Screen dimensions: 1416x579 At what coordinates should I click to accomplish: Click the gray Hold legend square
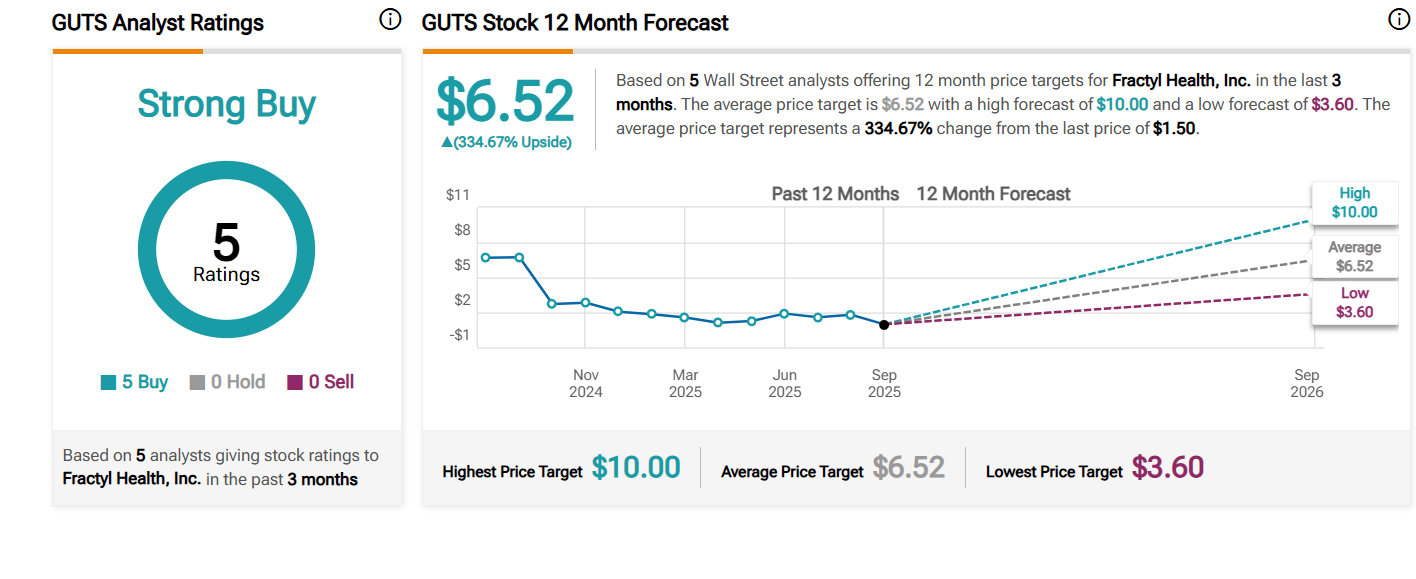[197, 382]
